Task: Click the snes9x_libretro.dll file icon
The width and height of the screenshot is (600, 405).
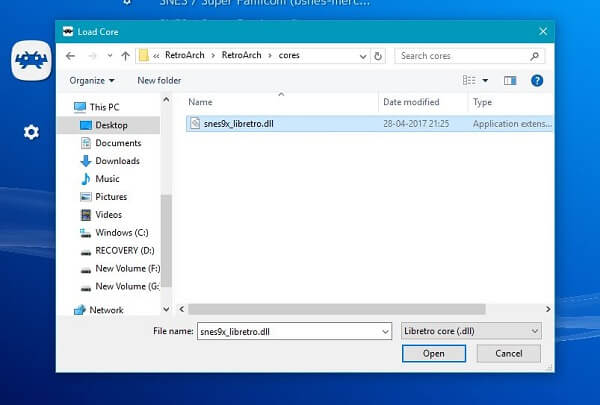Action: [x=195, y=123]
